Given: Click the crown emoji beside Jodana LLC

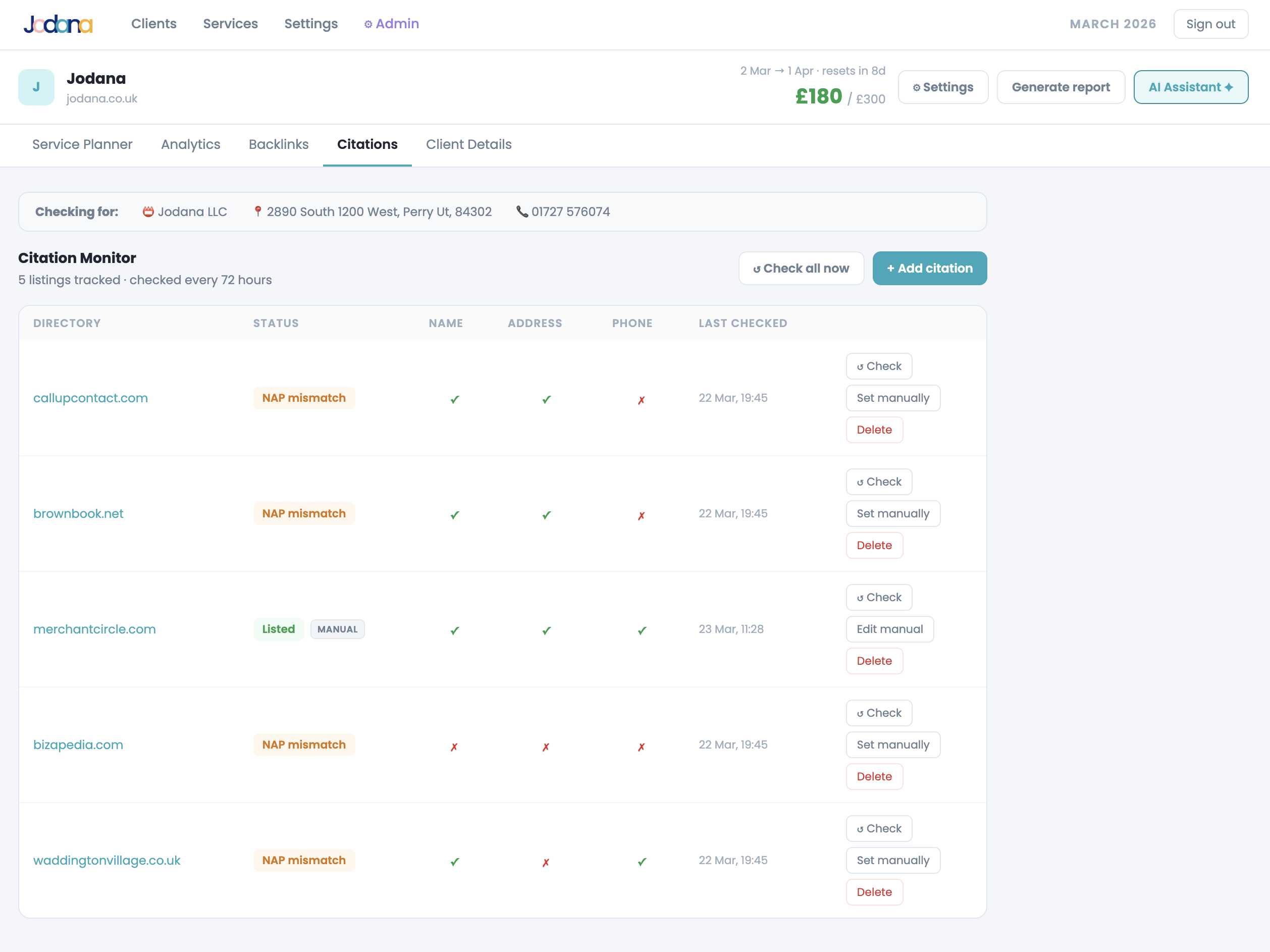Looking at the screenshot, I should pyautogui.click(x=147, y=211).
